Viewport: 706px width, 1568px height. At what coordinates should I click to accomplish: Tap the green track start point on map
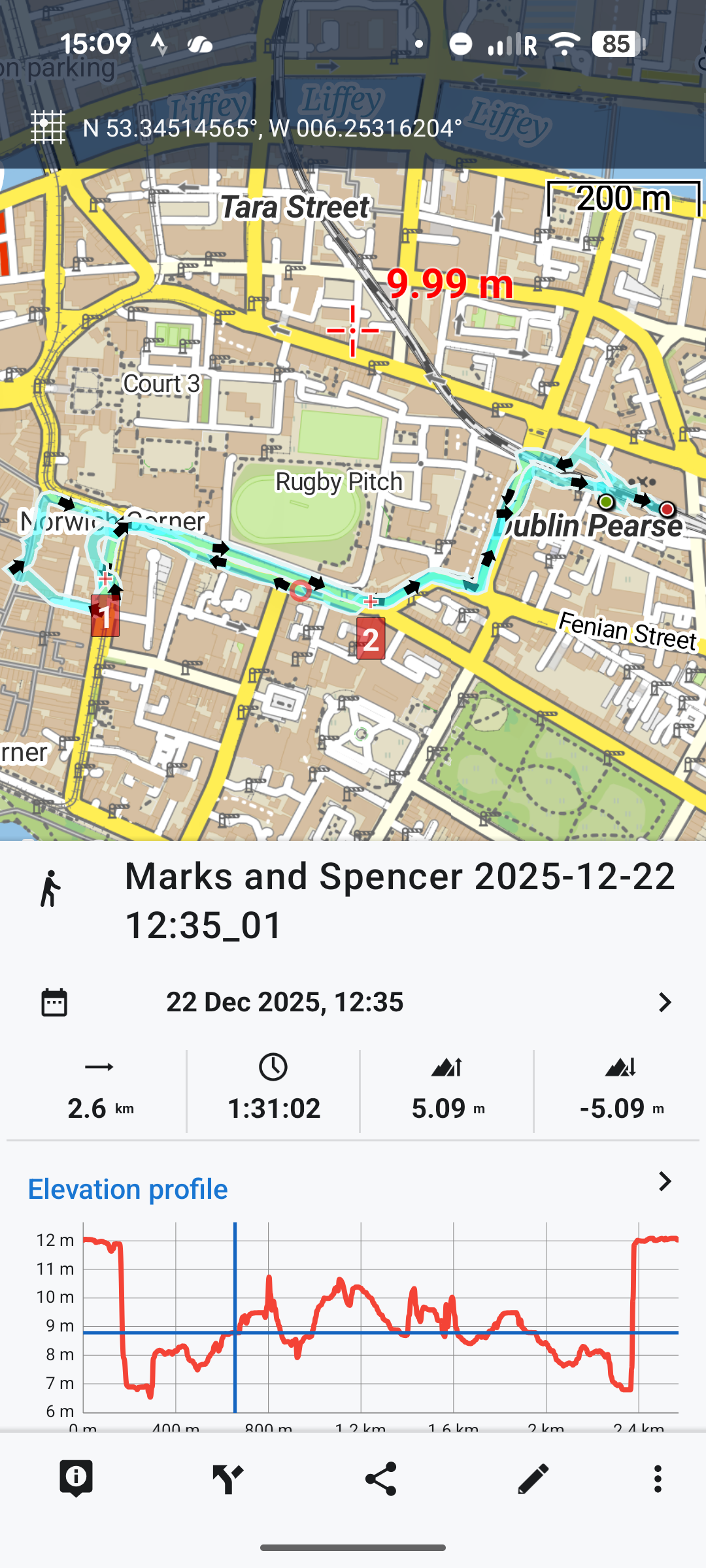point(606,502)
